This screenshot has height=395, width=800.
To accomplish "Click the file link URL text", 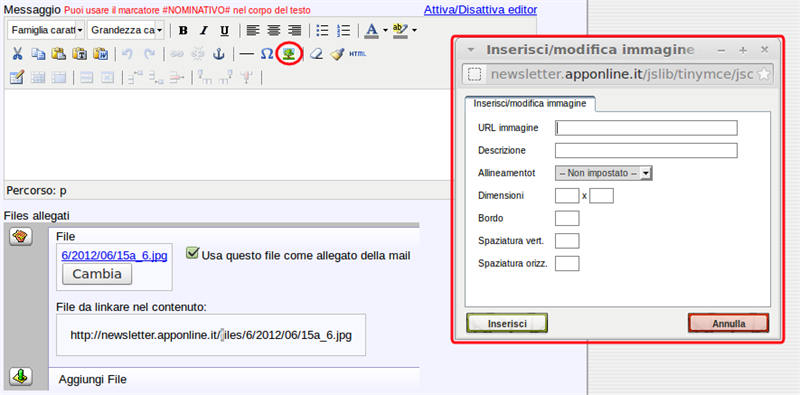I will coord(211,335).
